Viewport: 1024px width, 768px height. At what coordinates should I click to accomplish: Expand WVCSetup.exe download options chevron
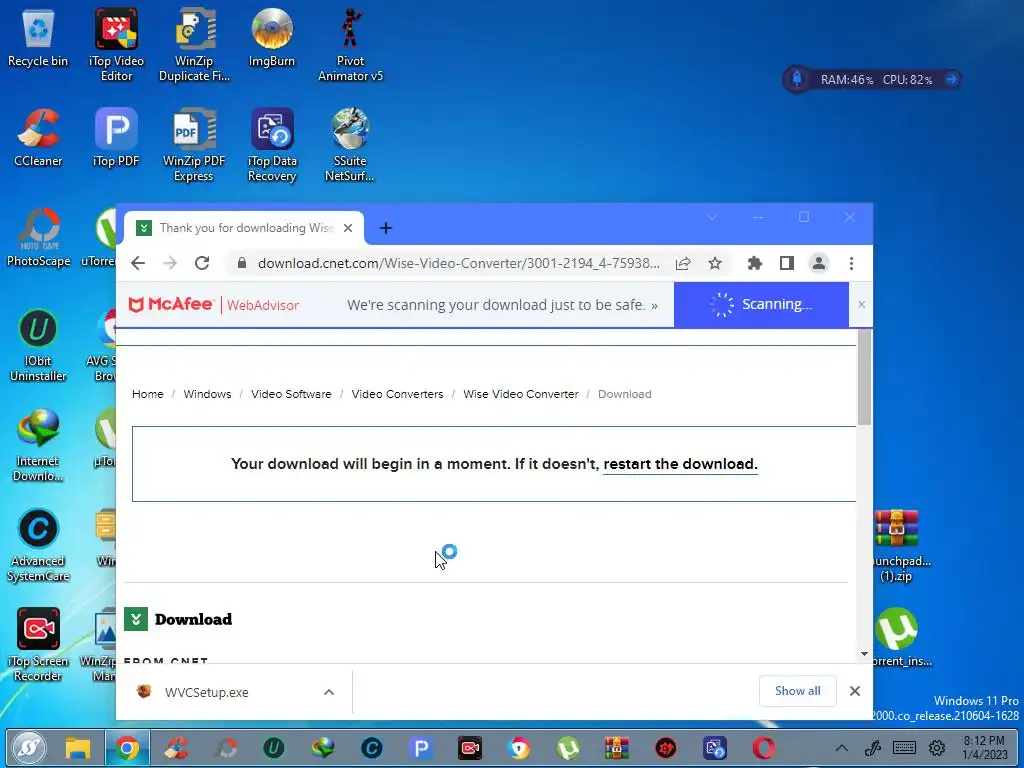[x=329, y=692]
